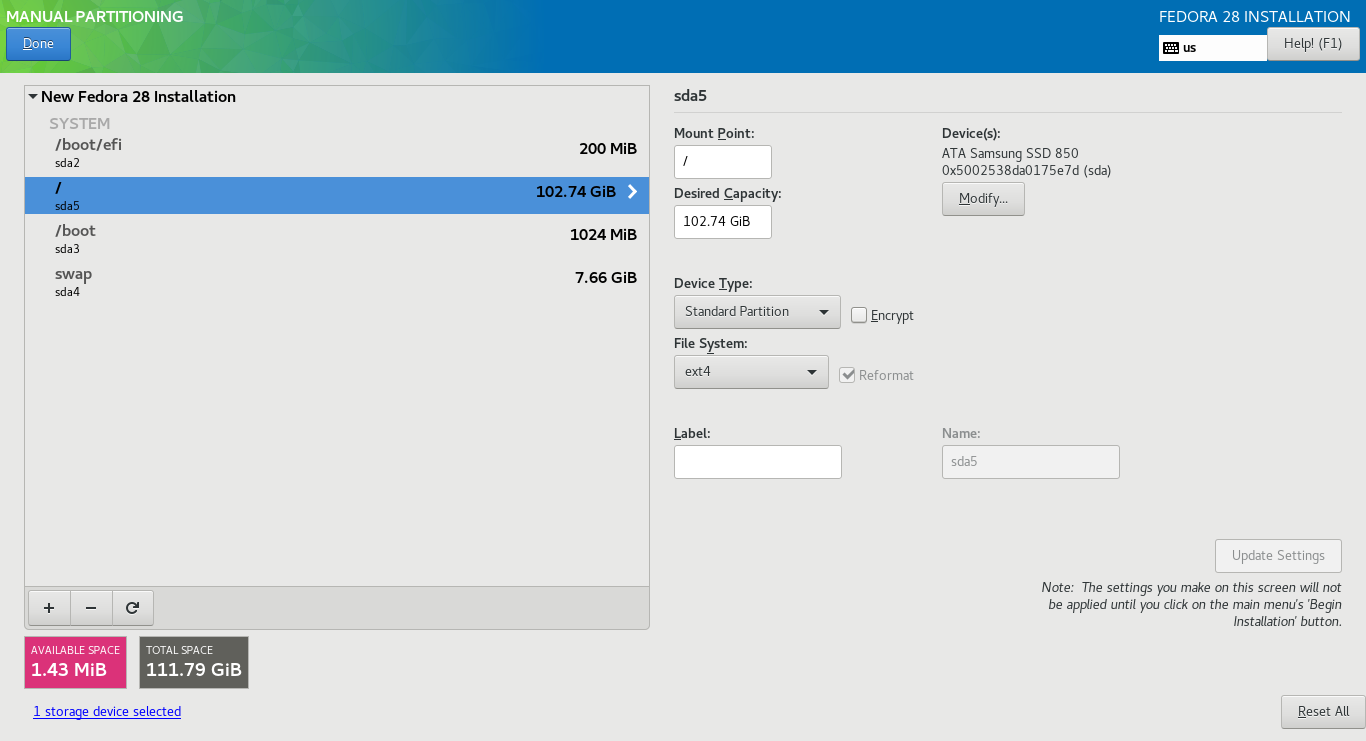Click the 1024 MiB size value
Image resolution: width=1366 pixels, height=741 pixels.
point(603,235)
